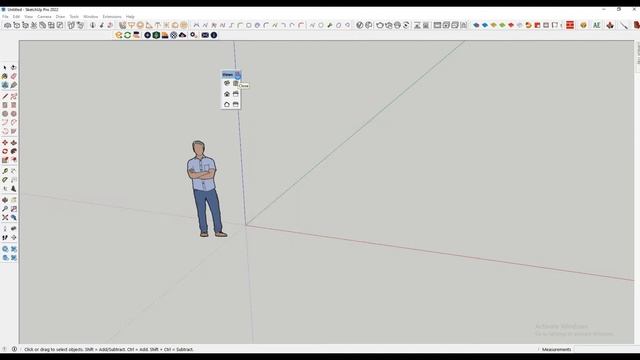Click the standing man figure in viewport
The width and height of the screenshot is (640, 360).
pos(205,189)
